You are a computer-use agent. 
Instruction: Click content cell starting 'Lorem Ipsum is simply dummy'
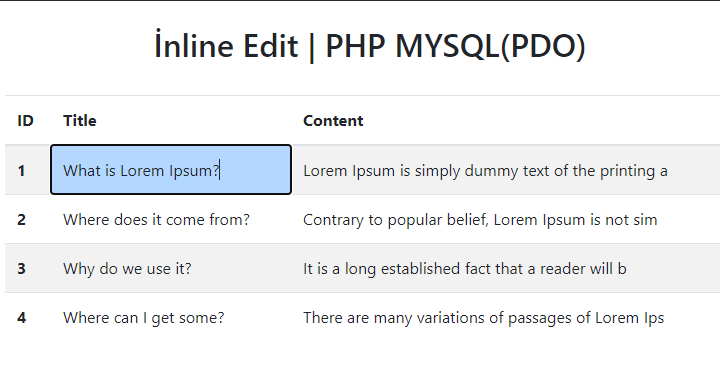pos(485,170)
